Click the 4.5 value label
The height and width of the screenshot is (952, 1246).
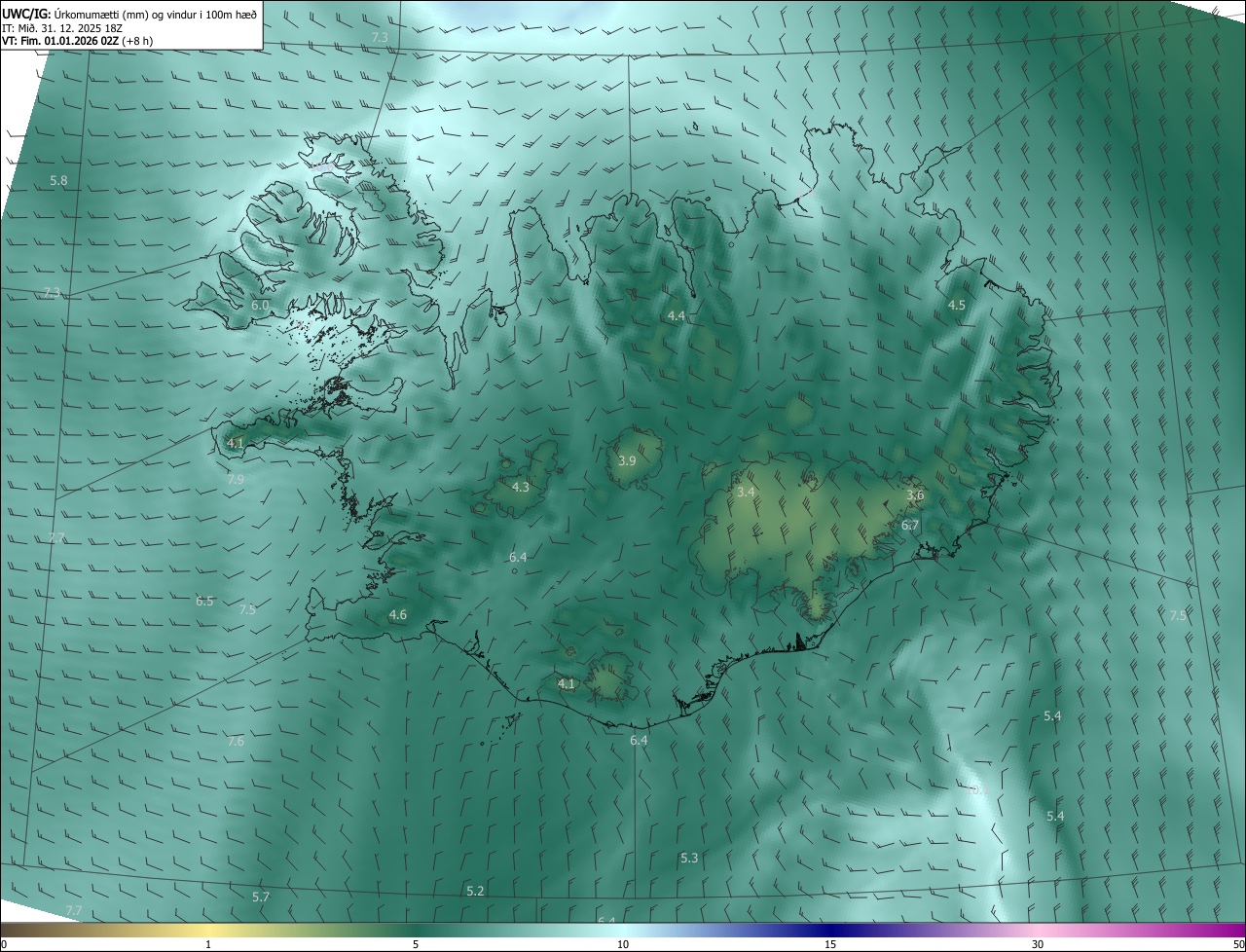tap(957, 306)
